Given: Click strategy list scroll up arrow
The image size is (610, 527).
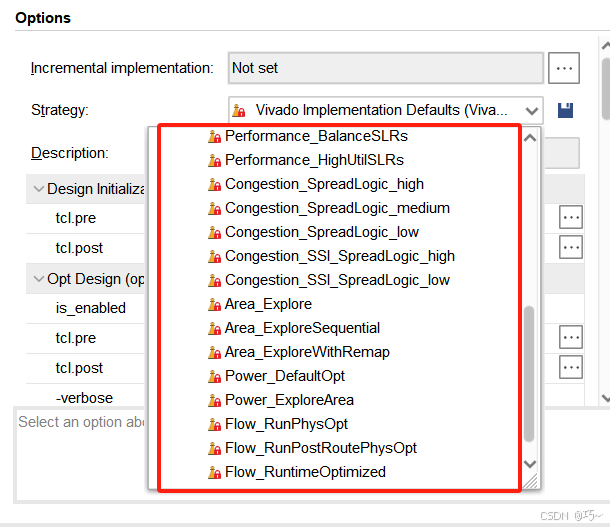Looking at the screenshot, I should tap(530, 138).
